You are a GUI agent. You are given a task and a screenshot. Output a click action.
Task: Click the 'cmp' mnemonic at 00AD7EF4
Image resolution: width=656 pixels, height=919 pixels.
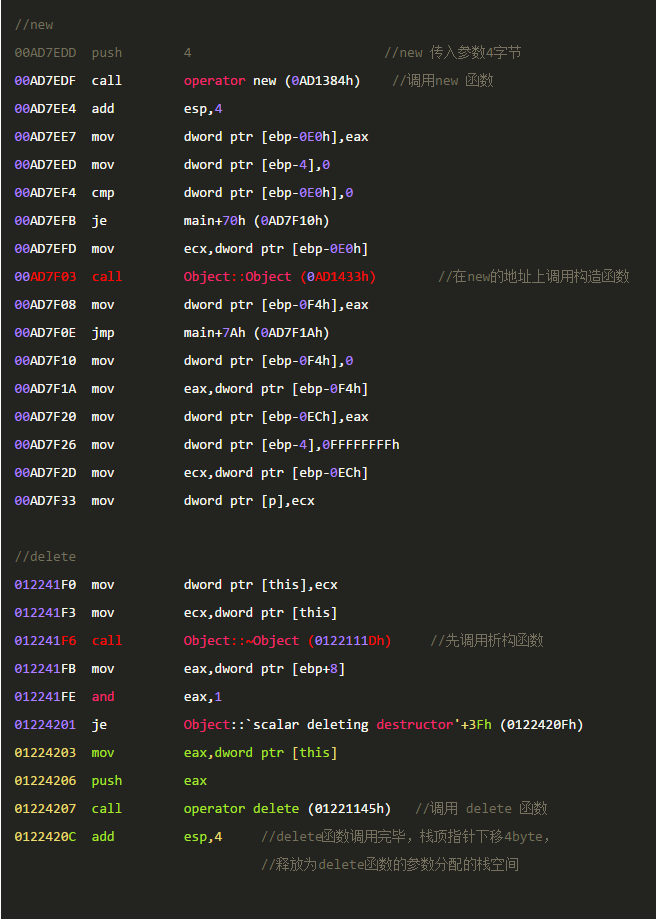[103, 193]
